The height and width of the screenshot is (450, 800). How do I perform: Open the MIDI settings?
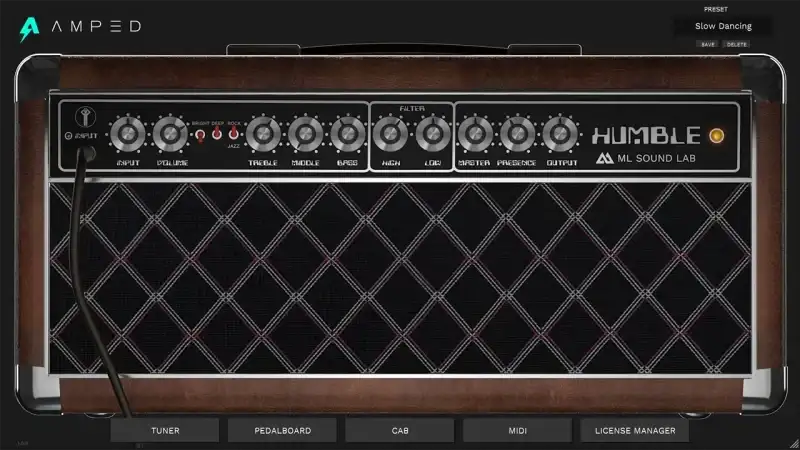click(x=517, y=431)
